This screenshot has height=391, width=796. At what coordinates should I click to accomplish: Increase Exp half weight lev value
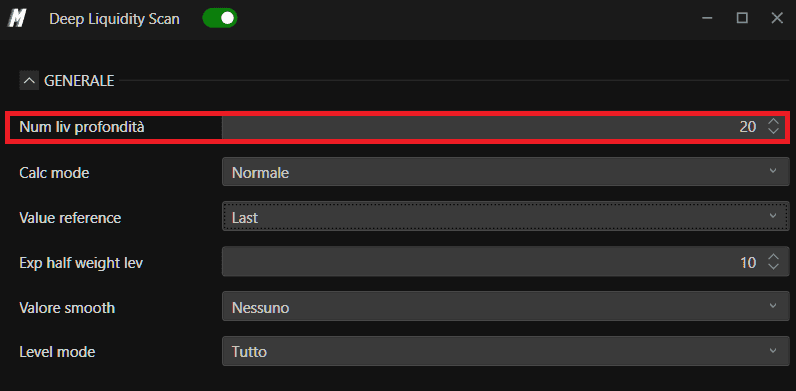point(773,257)
